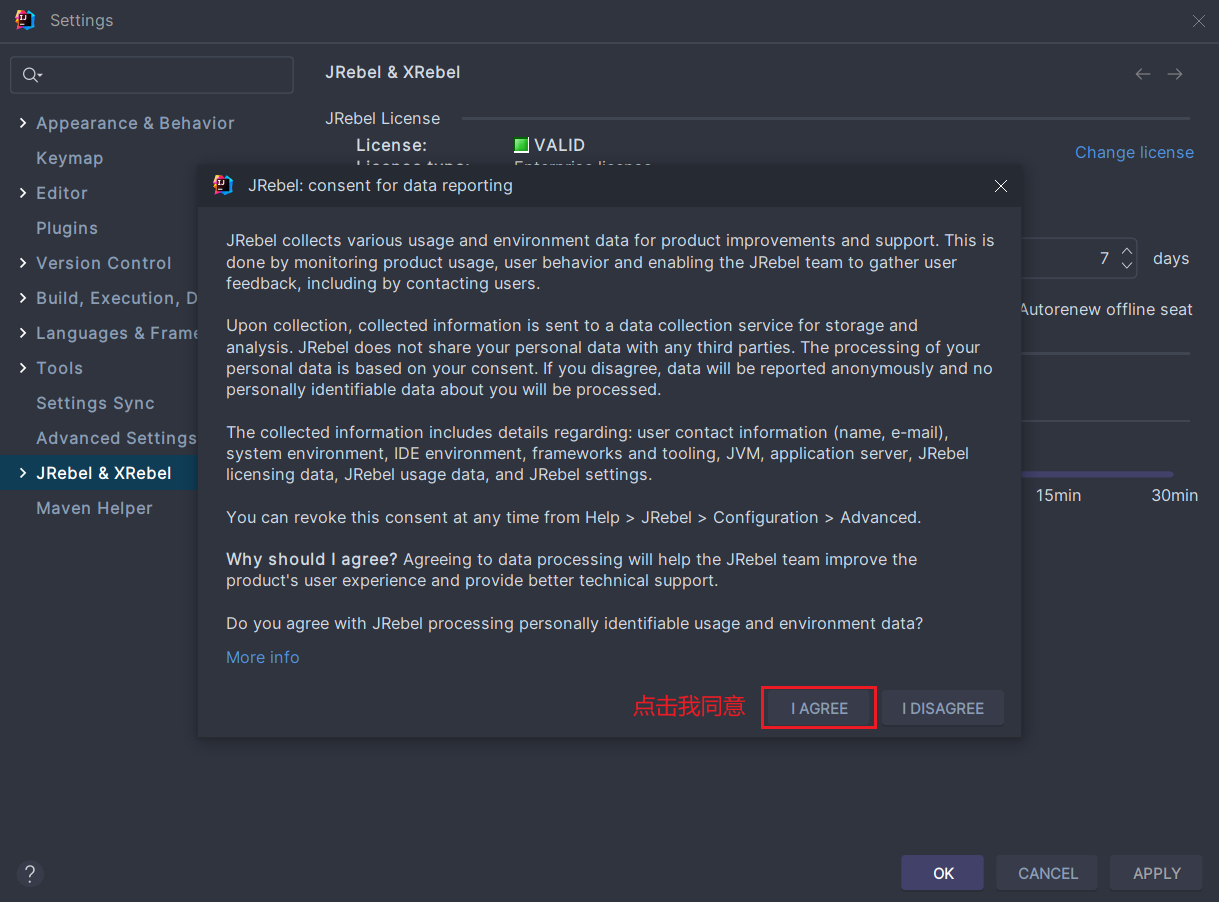Expand the Tools settings node

tap(23, 368)
